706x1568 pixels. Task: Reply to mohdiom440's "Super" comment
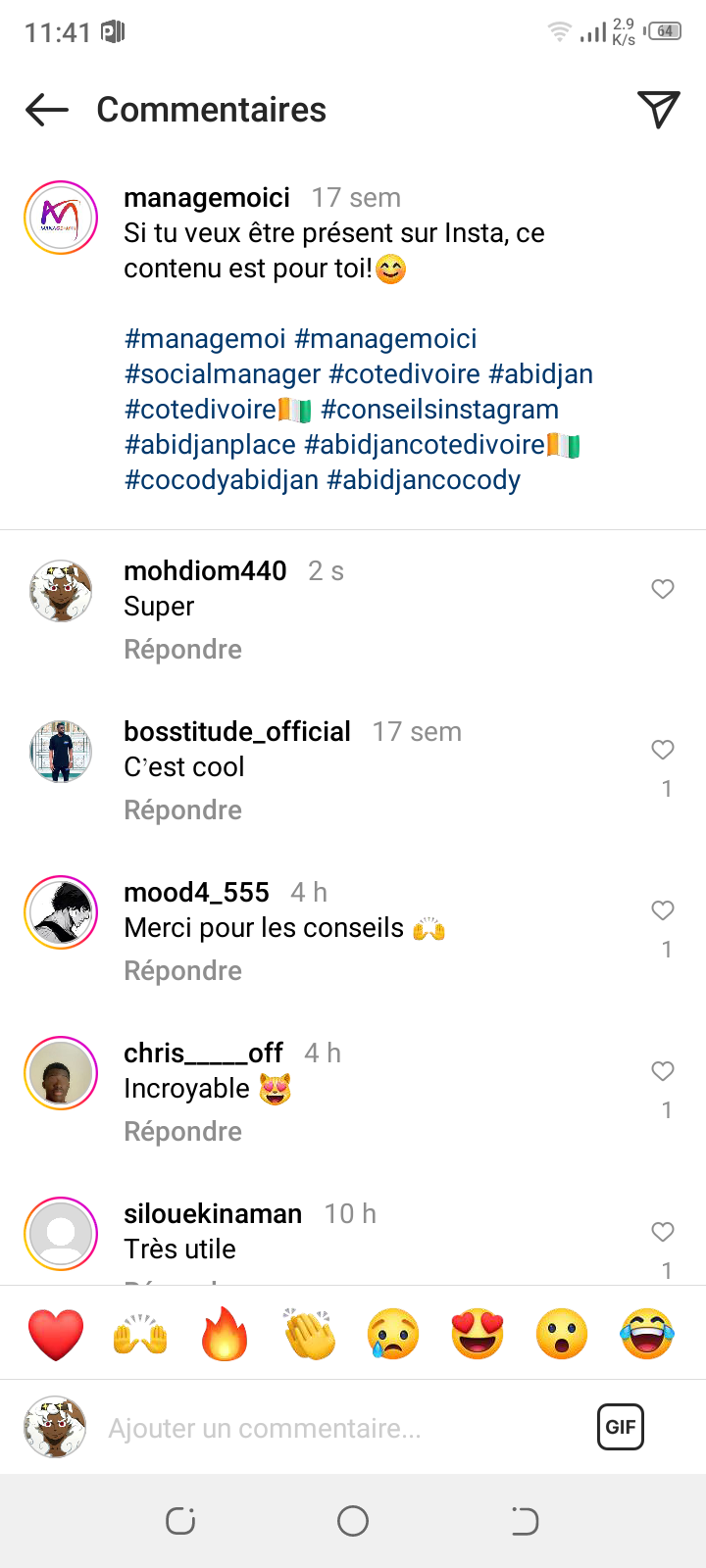click(x=182, y=650)
